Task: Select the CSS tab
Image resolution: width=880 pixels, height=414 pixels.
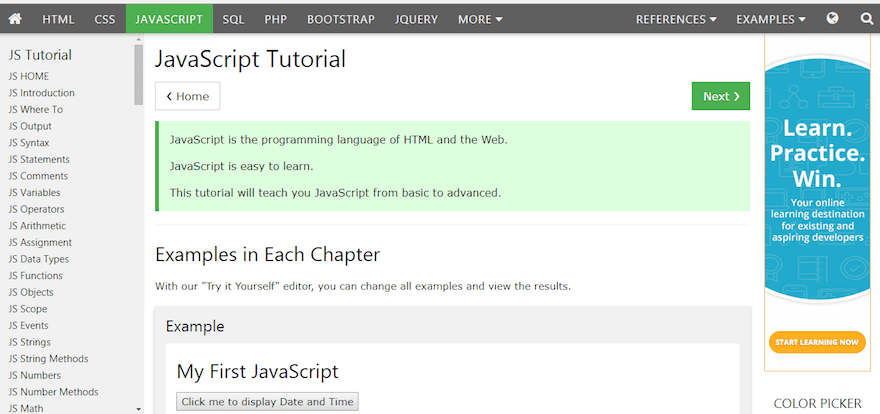Action: (105, 18)
